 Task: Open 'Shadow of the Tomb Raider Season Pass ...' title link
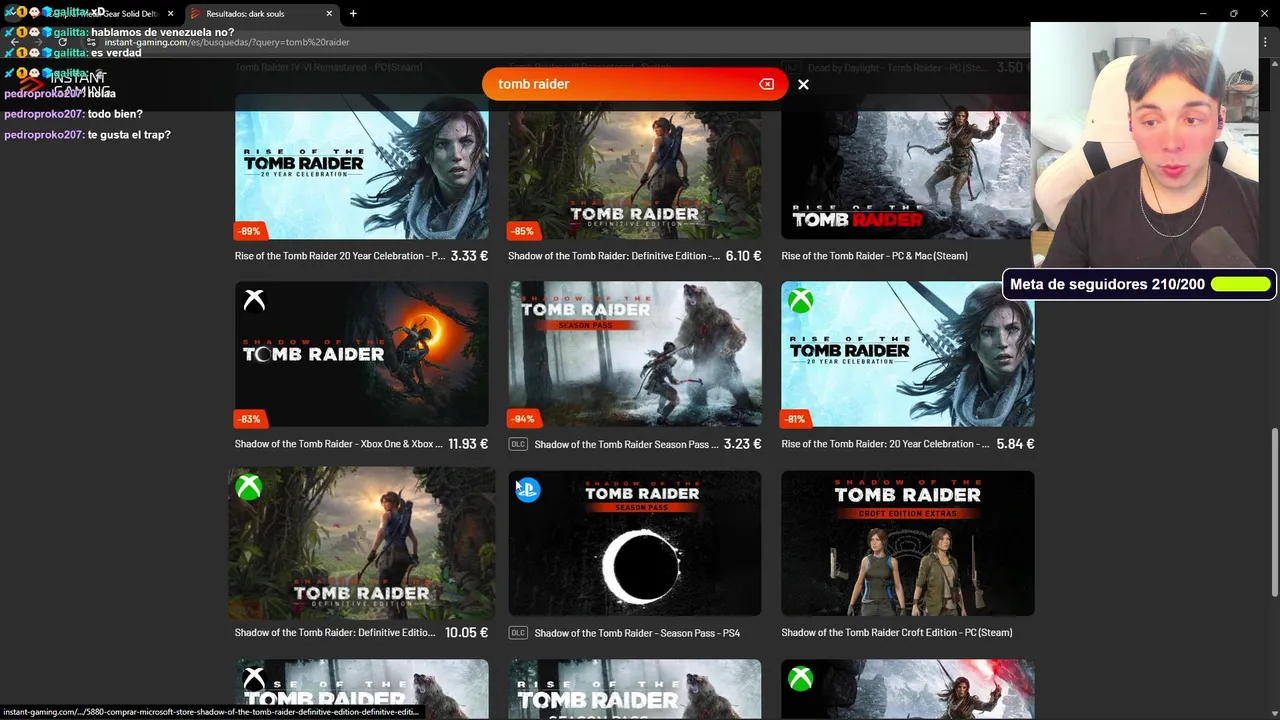click(x=626, y=444)
